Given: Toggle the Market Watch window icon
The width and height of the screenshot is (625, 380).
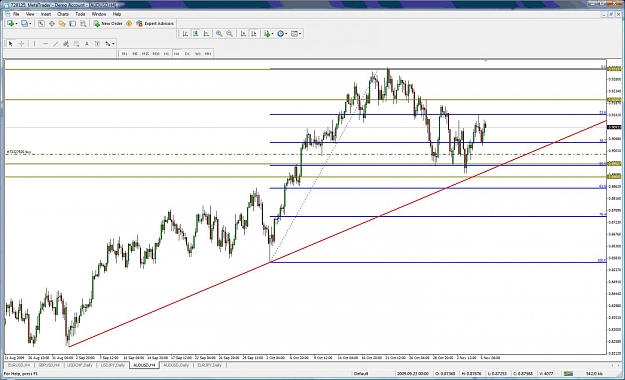Looking at the screenshot, I should pyautogui.click(x=41, y=24).
